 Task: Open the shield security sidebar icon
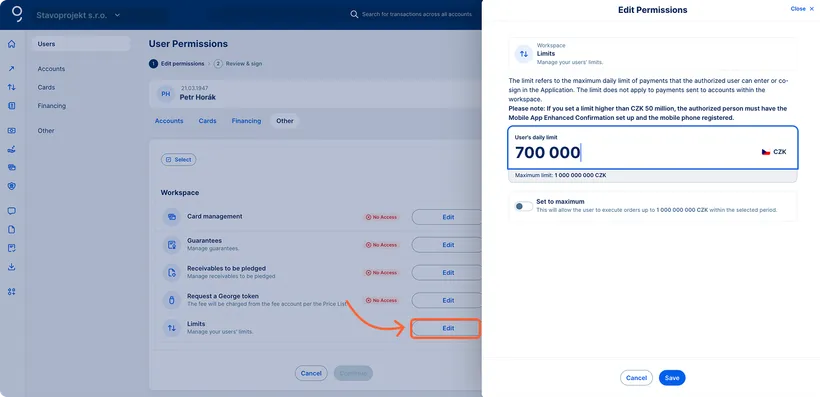(x=12, y=186)
